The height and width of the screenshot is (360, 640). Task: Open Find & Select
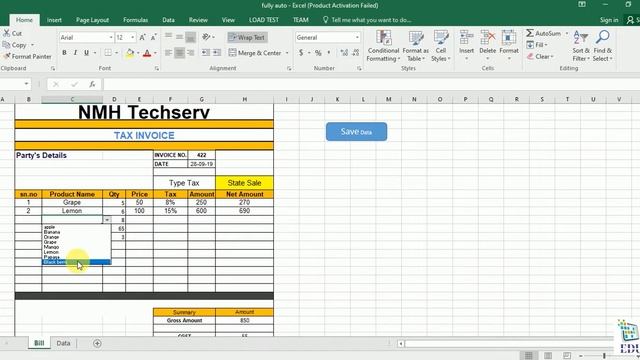(x=602, y=46)
